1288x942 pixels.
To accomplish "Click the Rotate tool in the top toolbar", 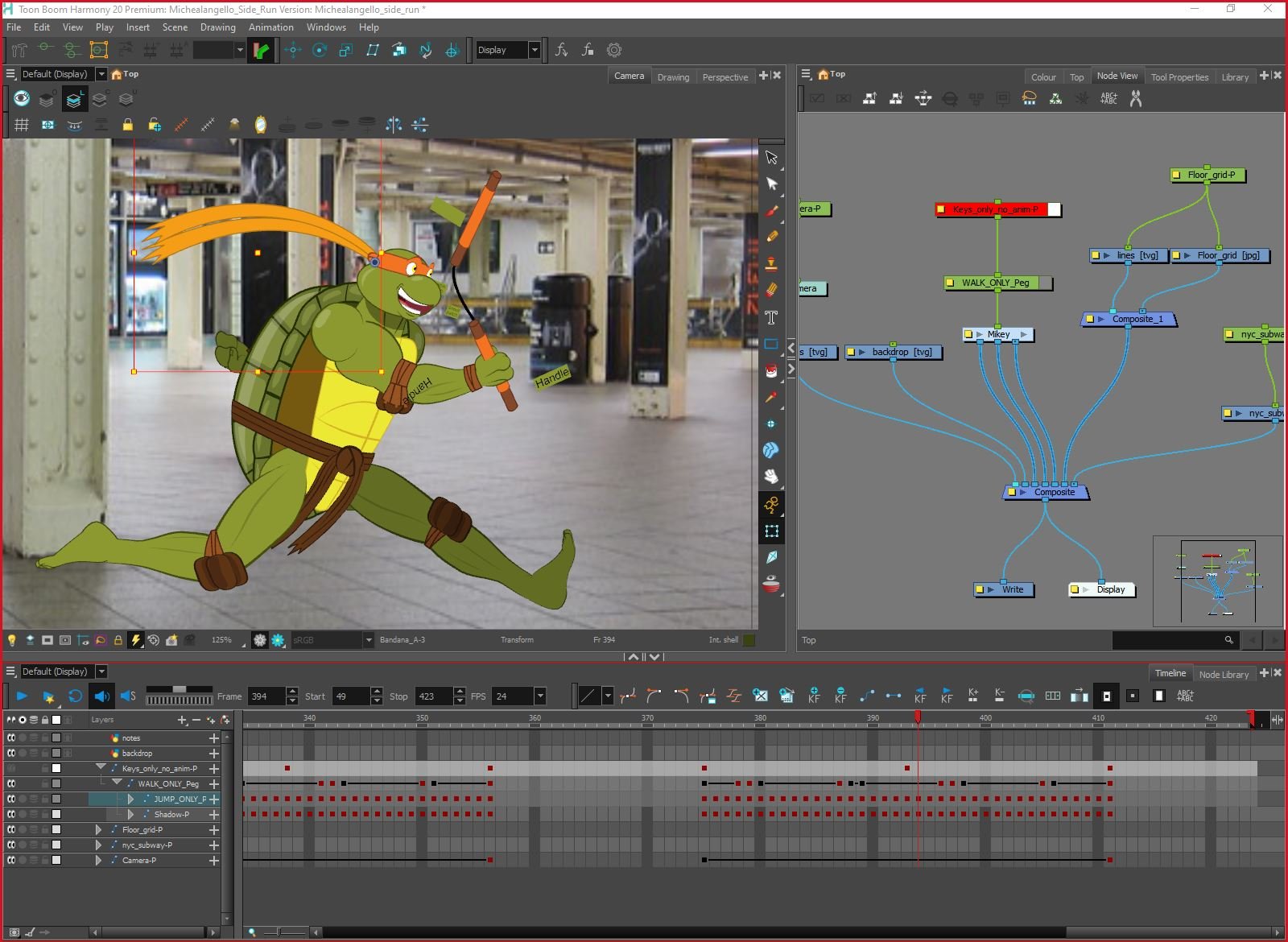I will click(x=320, y=50).
